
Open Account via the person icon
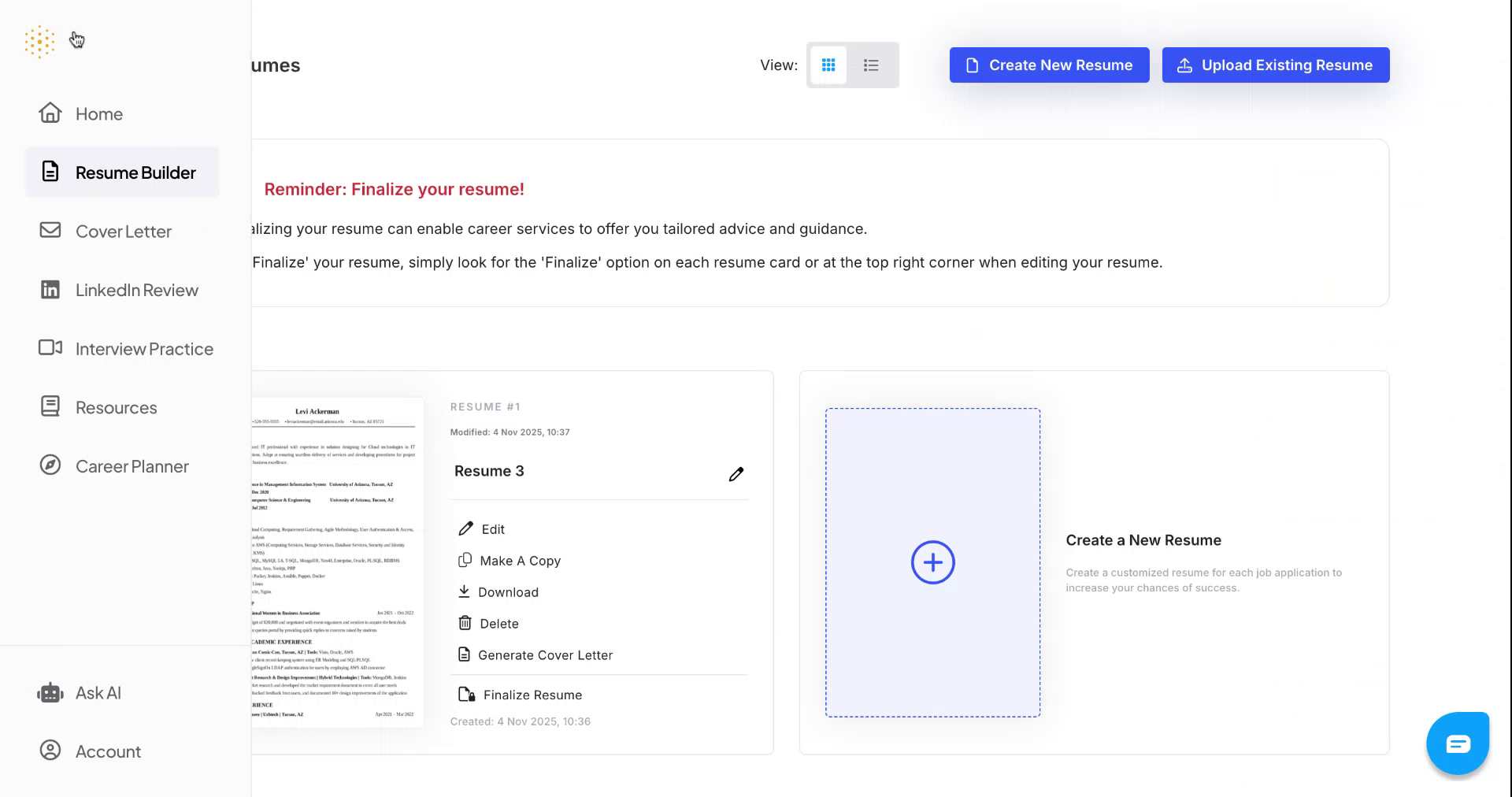50,751
